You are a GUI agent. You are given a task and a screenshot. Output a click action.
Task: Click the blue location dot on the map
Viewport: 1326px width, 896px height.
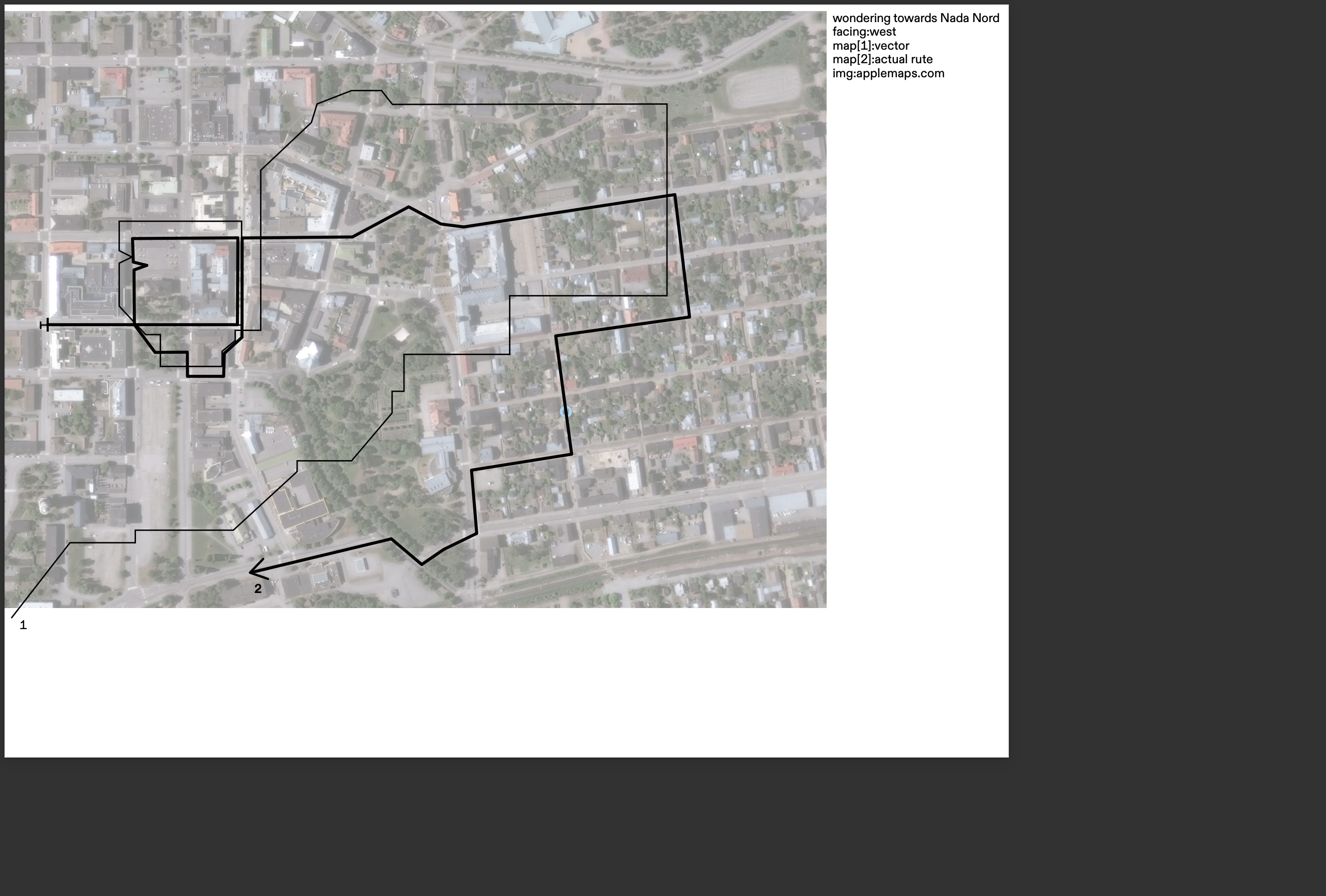(x=566, y=411)
